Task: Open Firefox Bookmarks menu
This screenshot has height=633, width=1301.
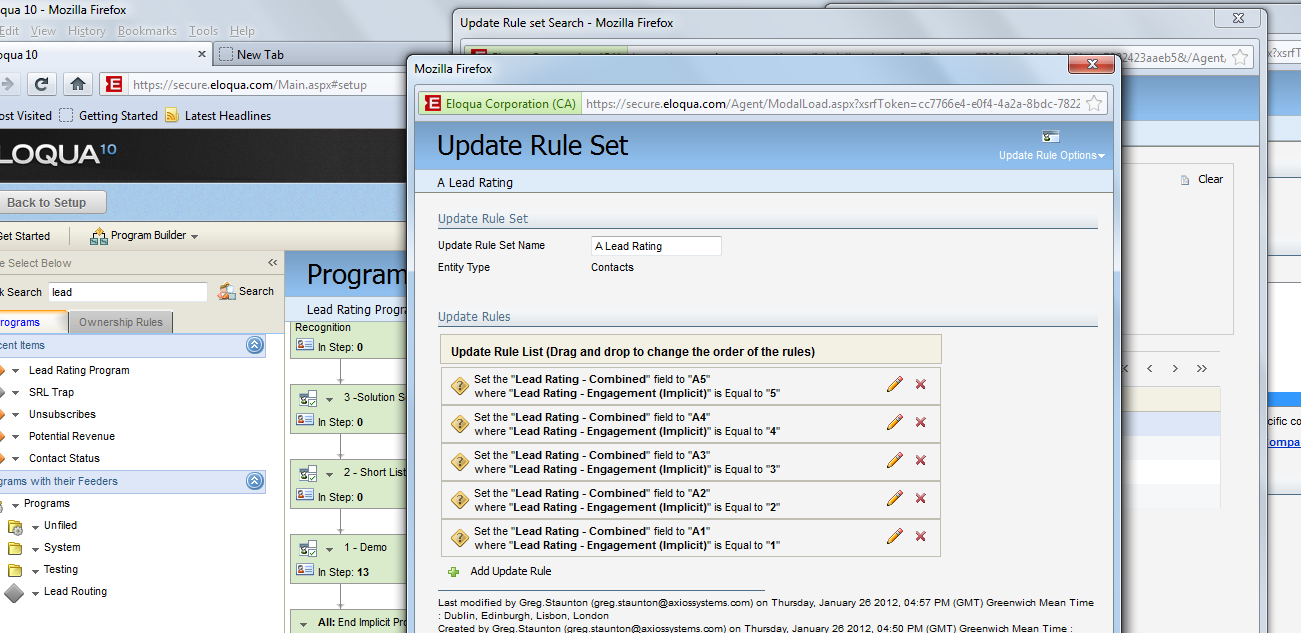Action: point(147,31)
